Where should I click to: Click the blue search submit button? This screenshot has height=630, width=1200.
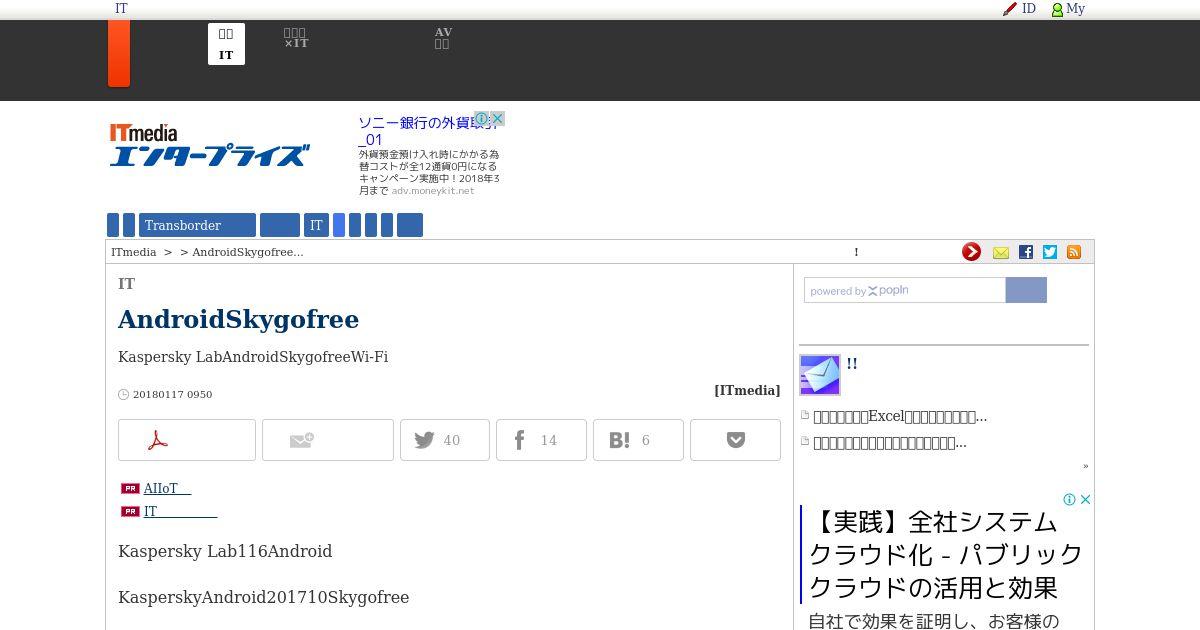click(1026, 290)
